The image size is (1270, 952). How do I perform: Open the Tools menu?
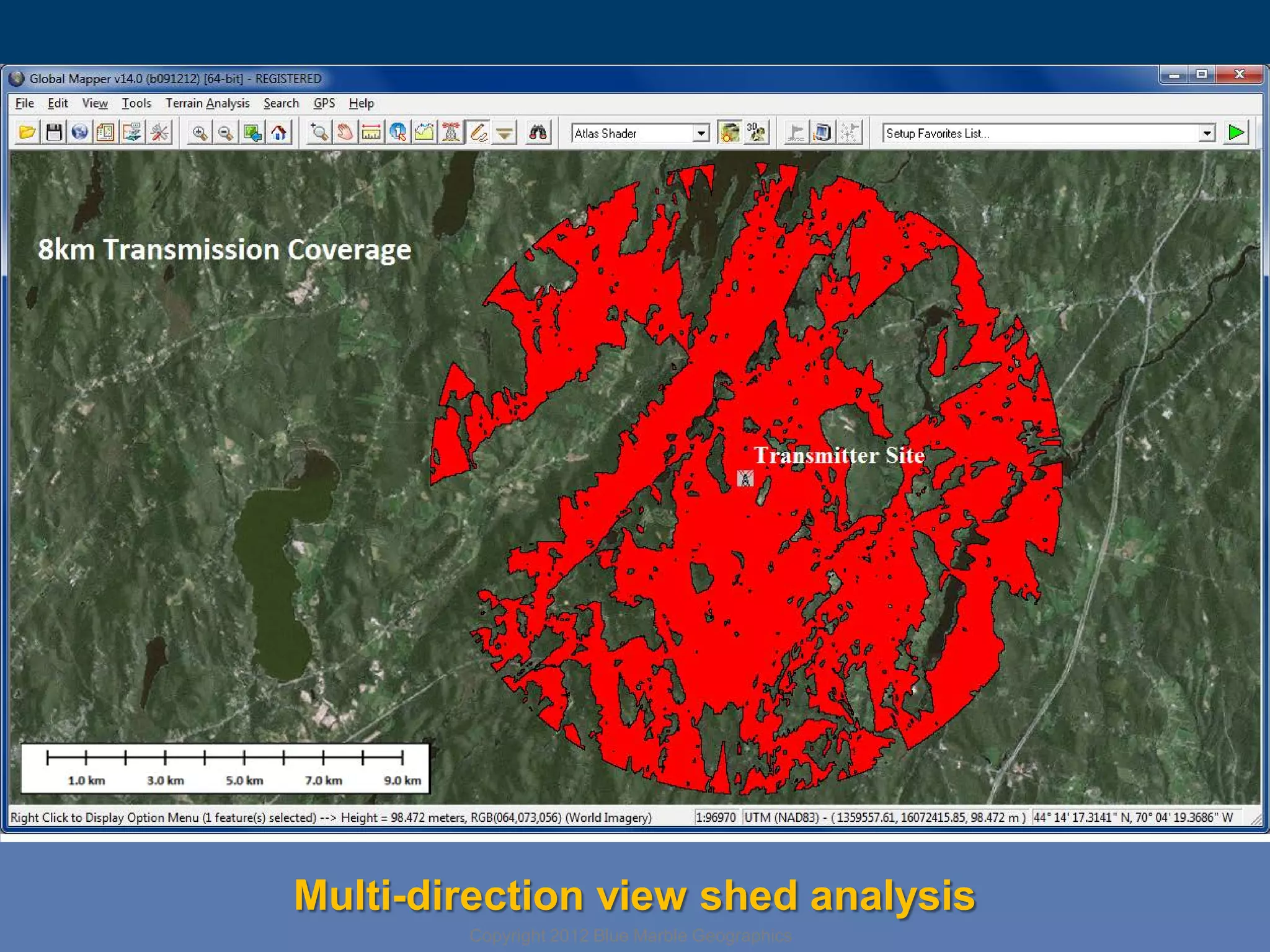pyautogui.click(x=136, y=104)
